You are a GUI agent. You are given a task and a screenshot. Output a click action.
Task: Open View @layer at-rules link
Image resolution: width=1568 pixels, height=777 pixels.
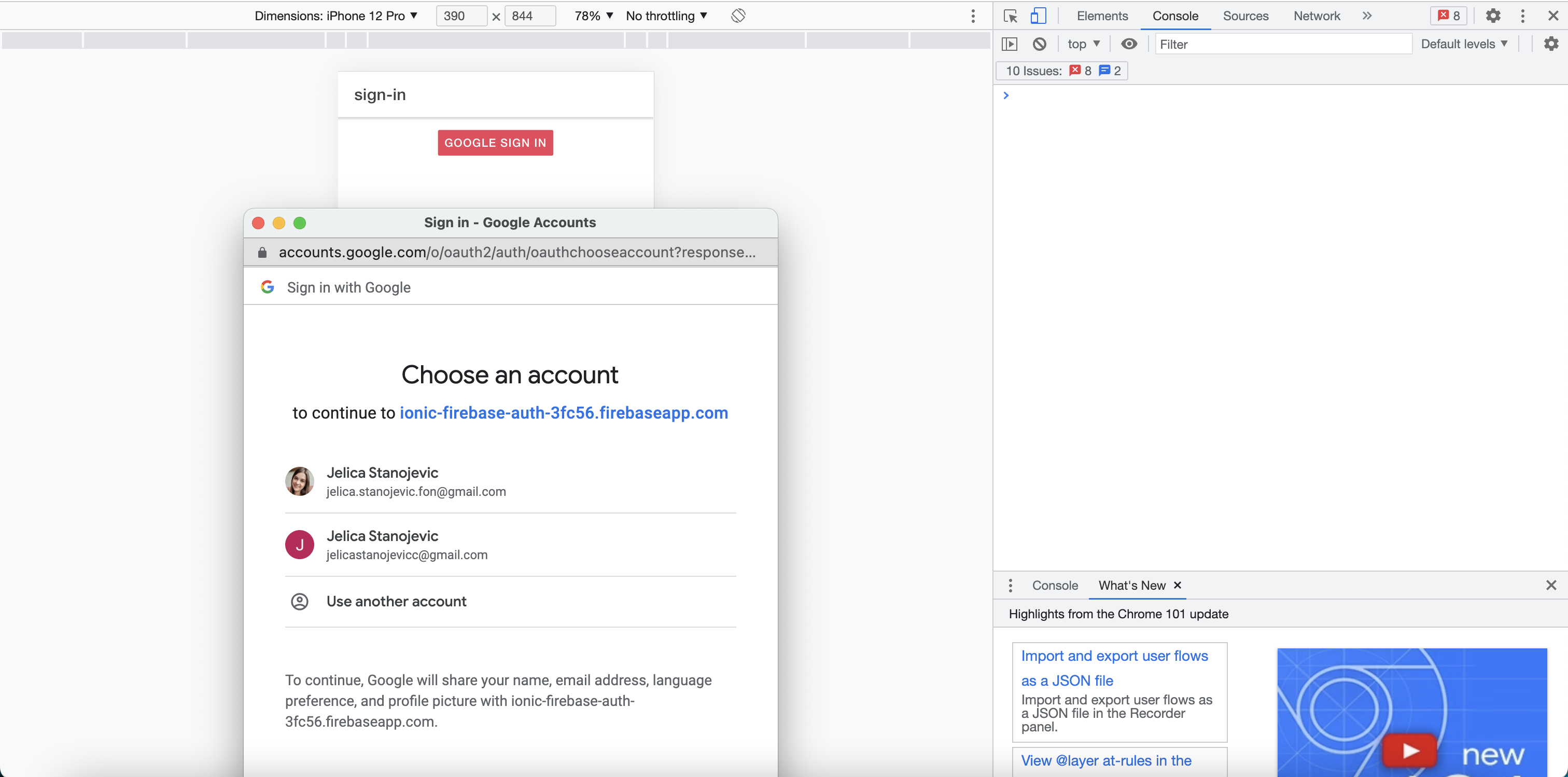click(x=1106, y=760)
